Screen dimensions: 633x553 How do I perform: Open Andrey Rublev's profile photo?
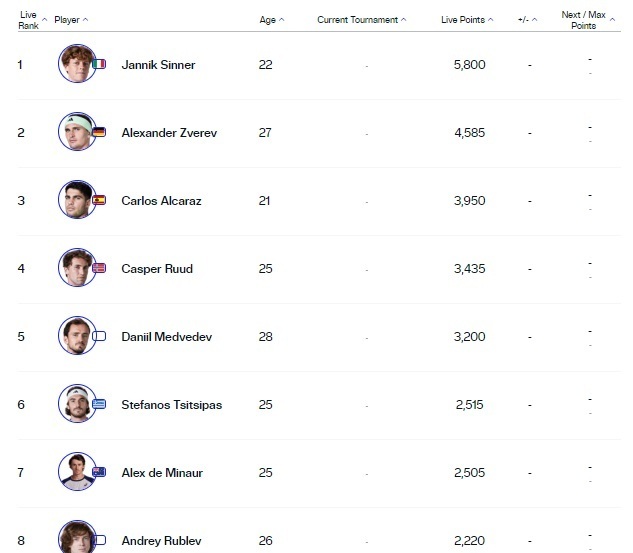pyautogui.click(x=76, y=538)
